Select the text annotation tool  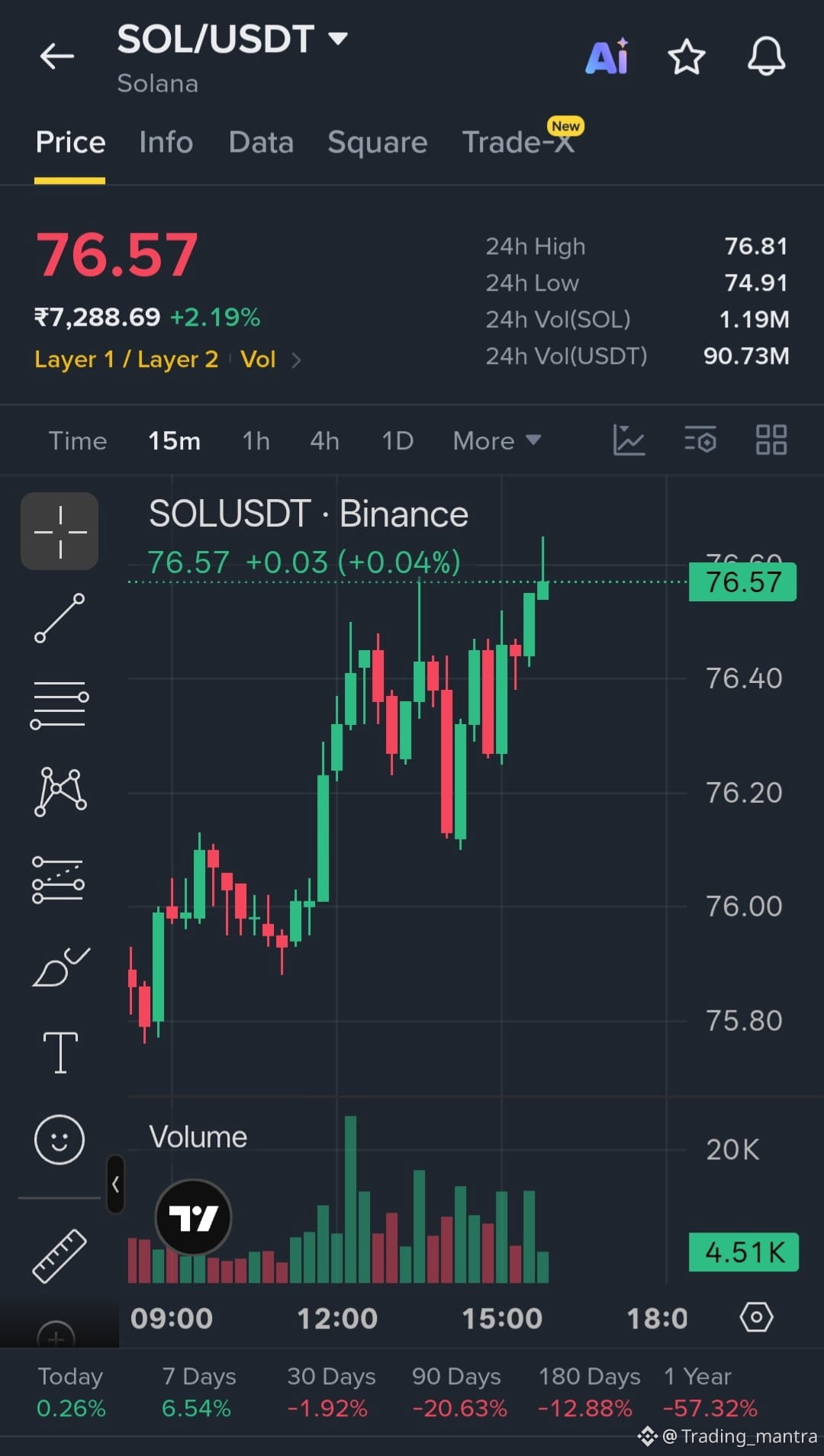click(x=60, y=1052)
